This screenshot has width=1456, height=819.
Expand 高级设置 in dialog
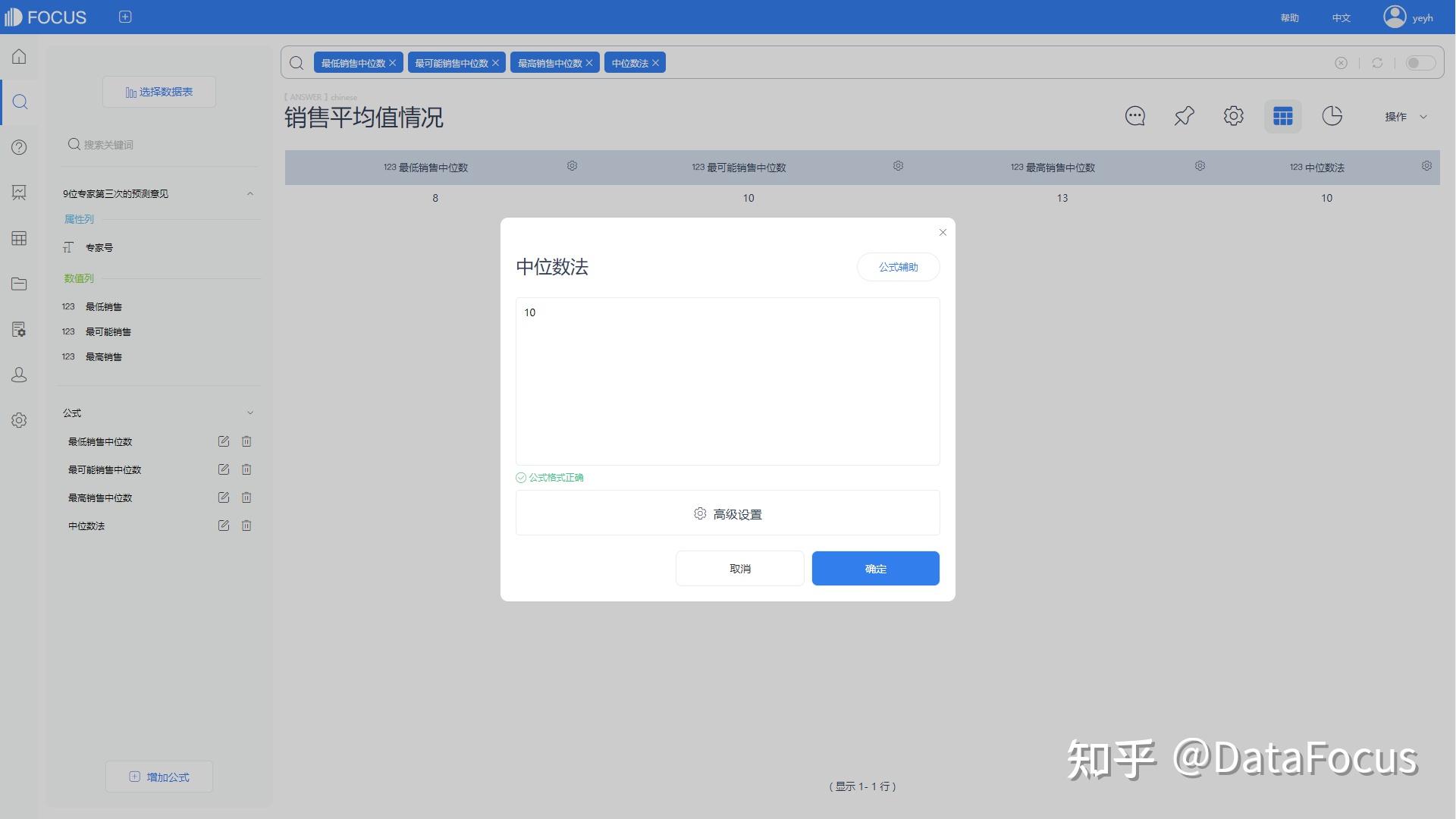(x=727, y=513)
